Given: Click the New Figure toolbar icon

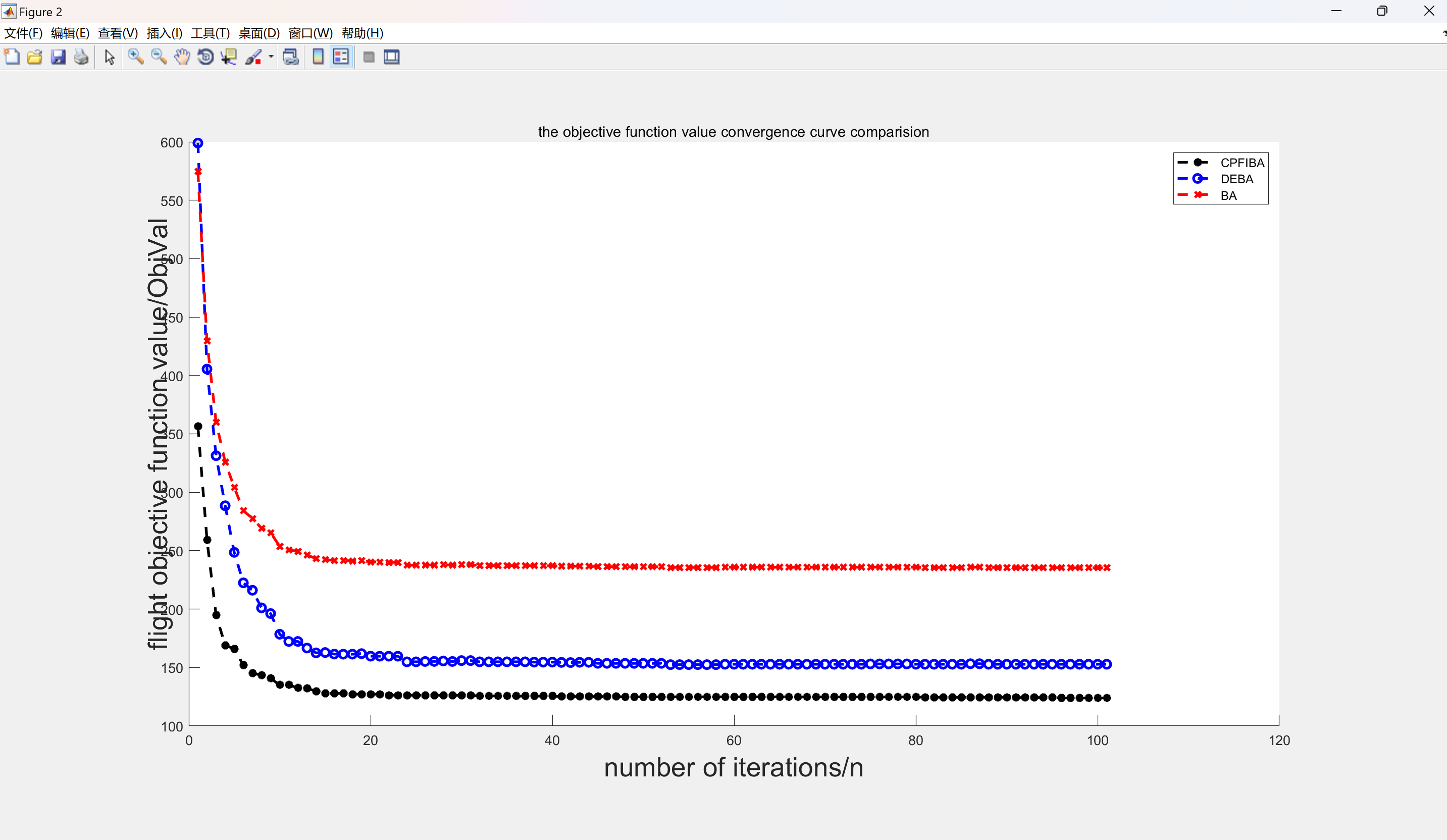Looking at the screenshot, I should 12,57.
